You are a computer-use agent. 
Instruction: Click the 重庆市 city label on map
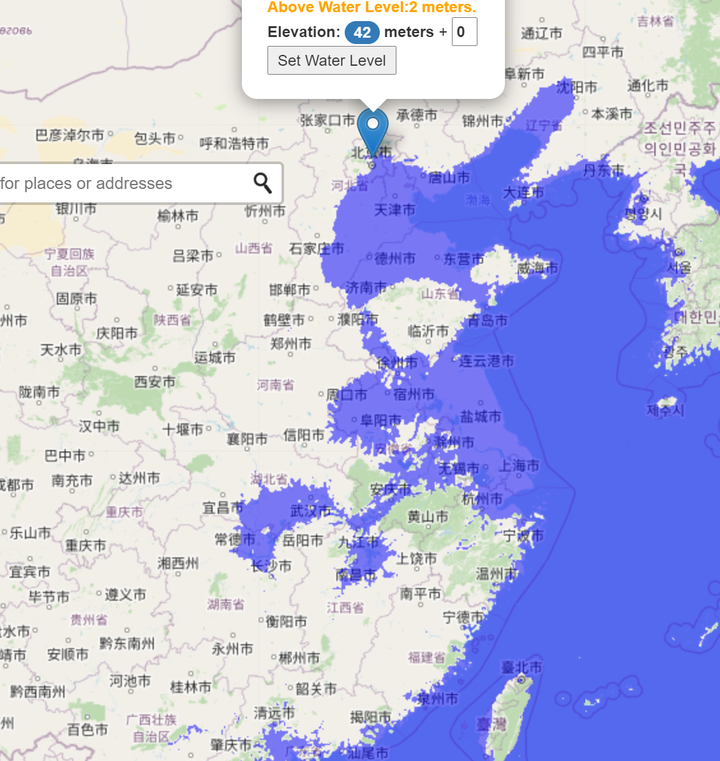[x=85, y=546]
